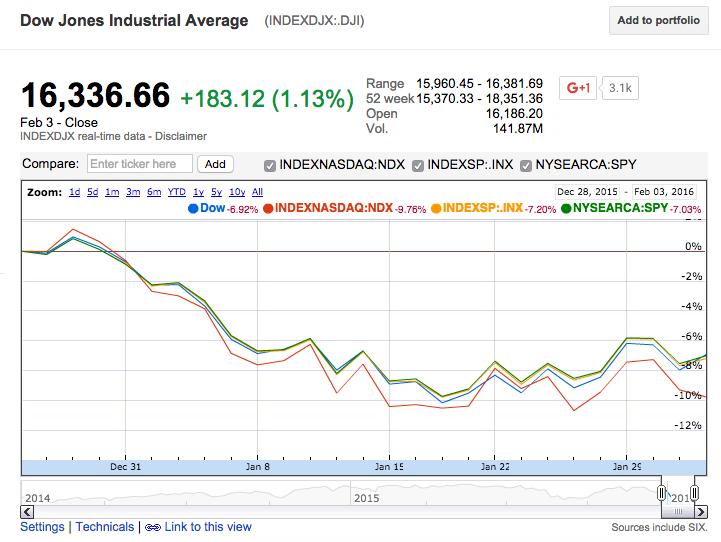
Task: Click the 2015 mark on overview timeline
Action: pos(366,498)
